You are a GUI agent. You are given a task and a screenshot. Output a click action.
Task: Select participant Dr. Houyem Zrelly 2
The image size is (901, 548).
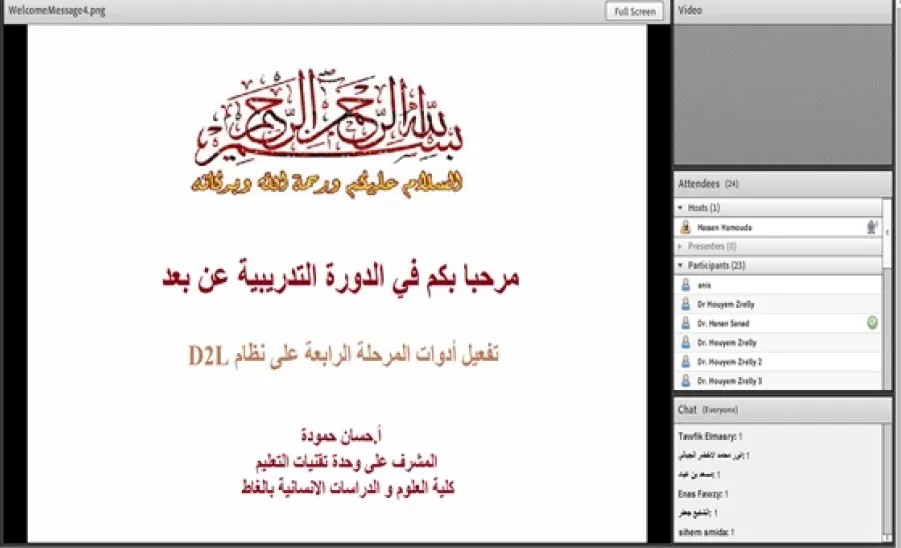tap(778, 362)
